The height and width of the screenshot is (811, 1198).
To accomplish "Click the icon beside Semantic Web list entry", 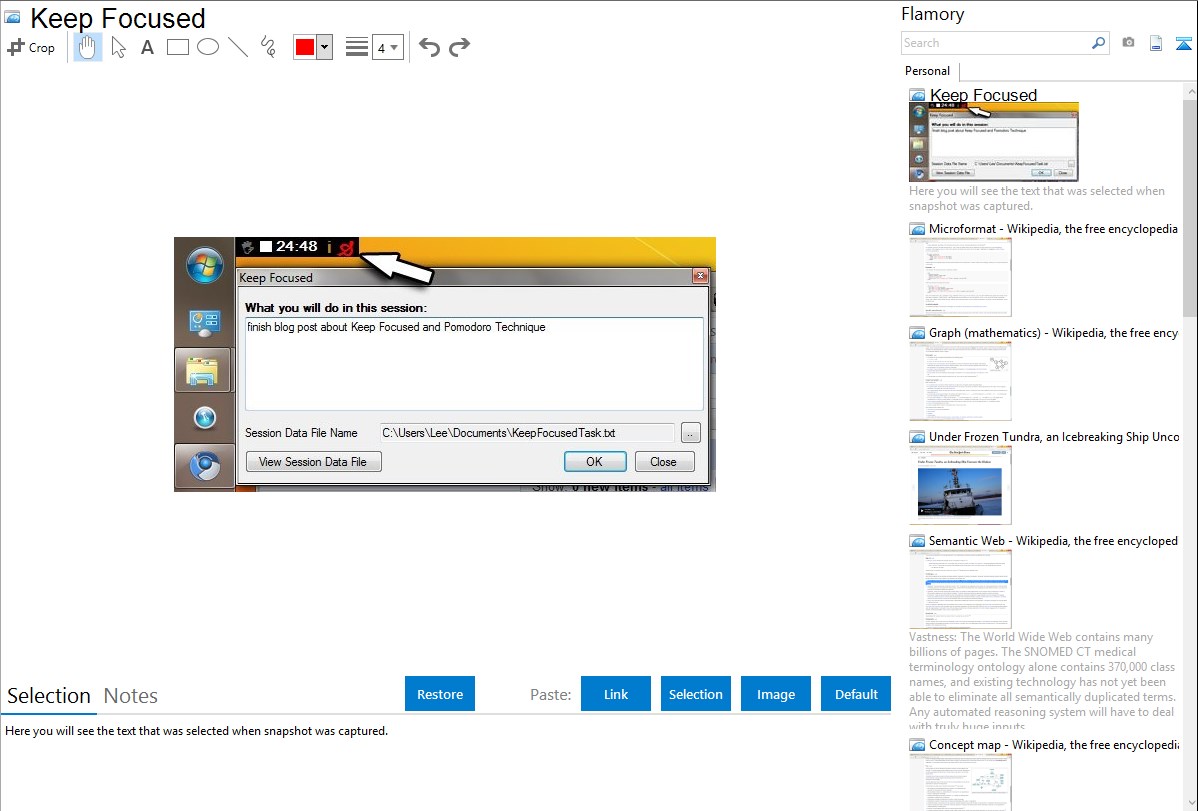I will point(917,541).
